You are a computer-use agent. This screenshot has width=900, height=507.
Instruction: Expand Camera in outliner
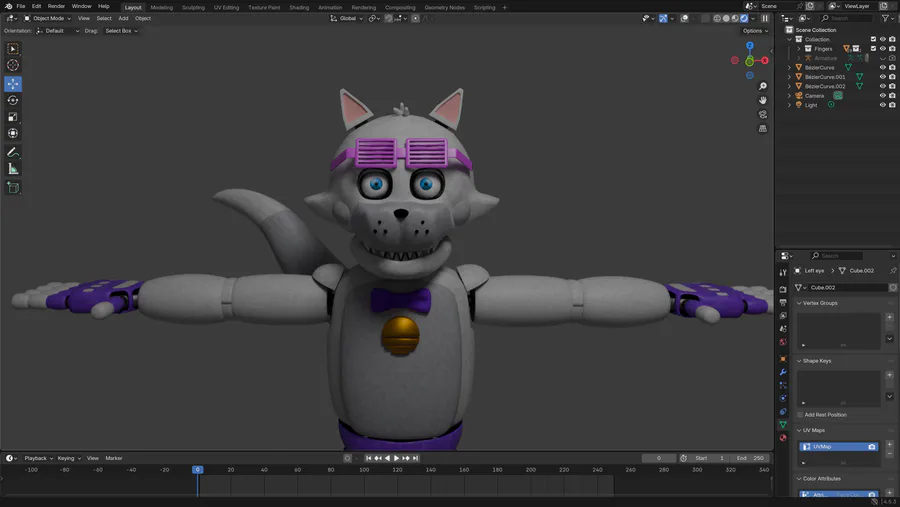pos(789,96)
